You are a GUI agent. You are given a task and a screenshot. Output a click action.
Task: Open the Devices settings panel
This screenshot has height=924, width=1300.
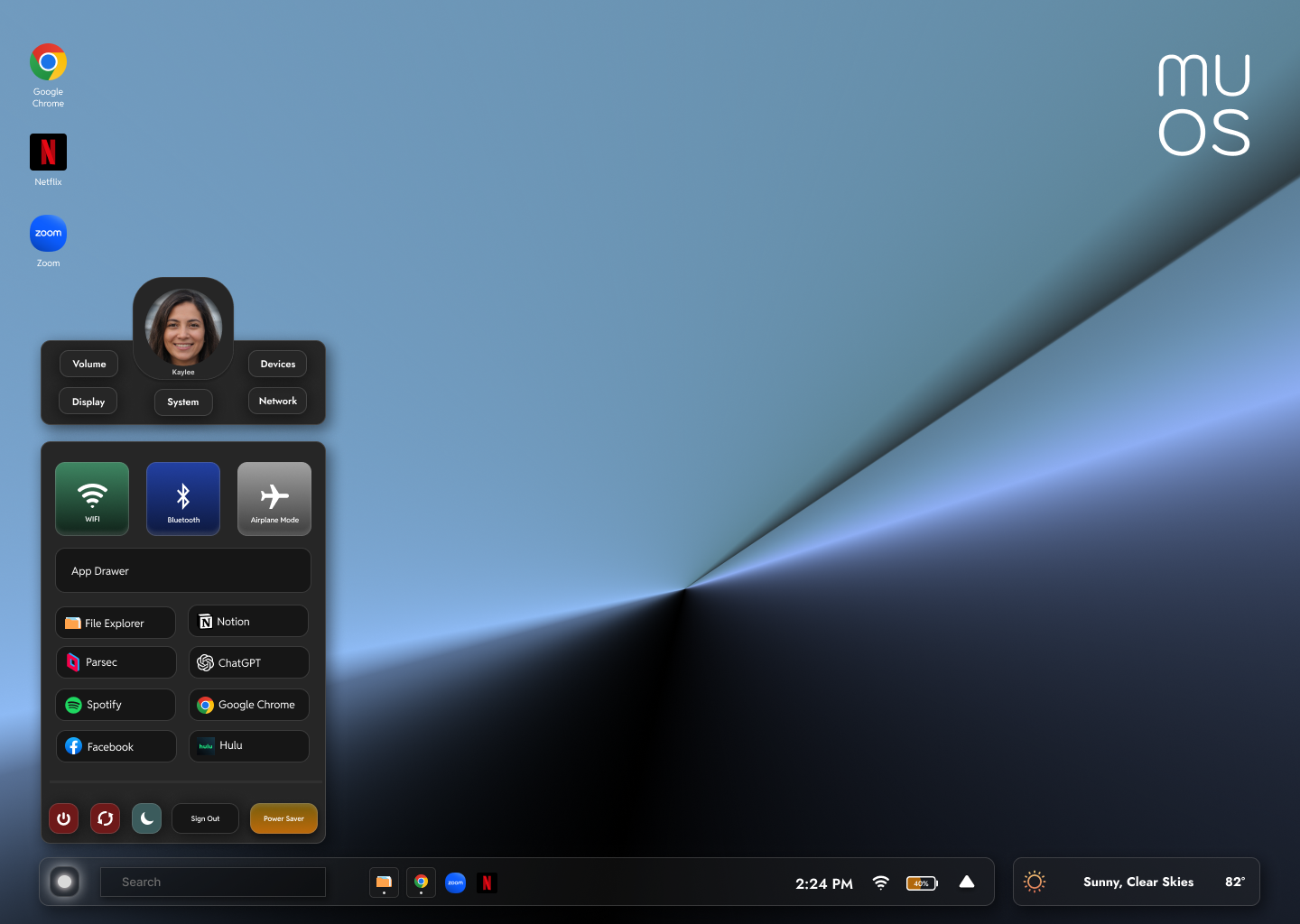click(x=277, y=364)
